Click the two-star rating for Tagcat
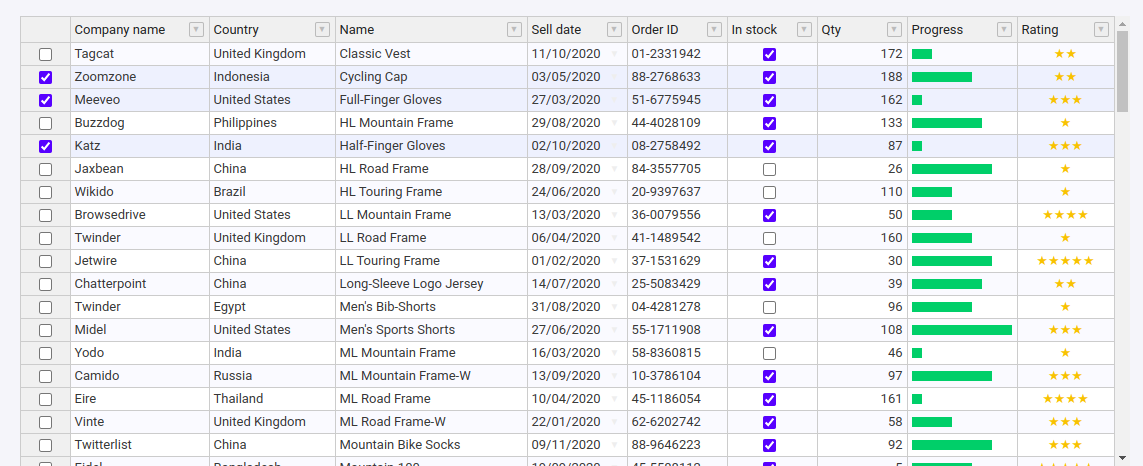 pos(1065,54)
